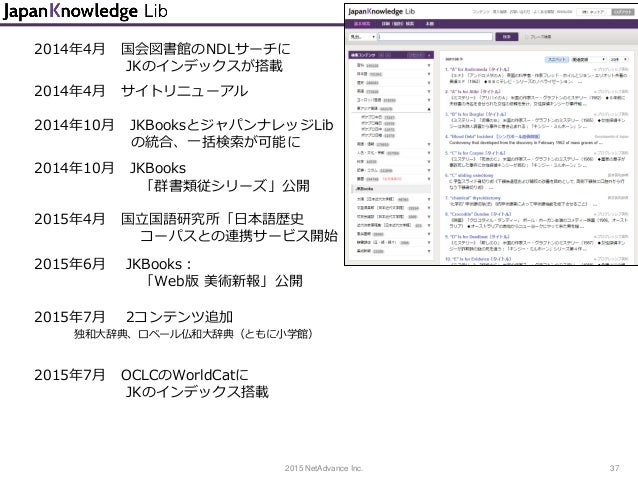The width and height of the screenshot is (638, 479).
Task: Click the JKBooks section header in the sidebar
Action: coord(391,189)
